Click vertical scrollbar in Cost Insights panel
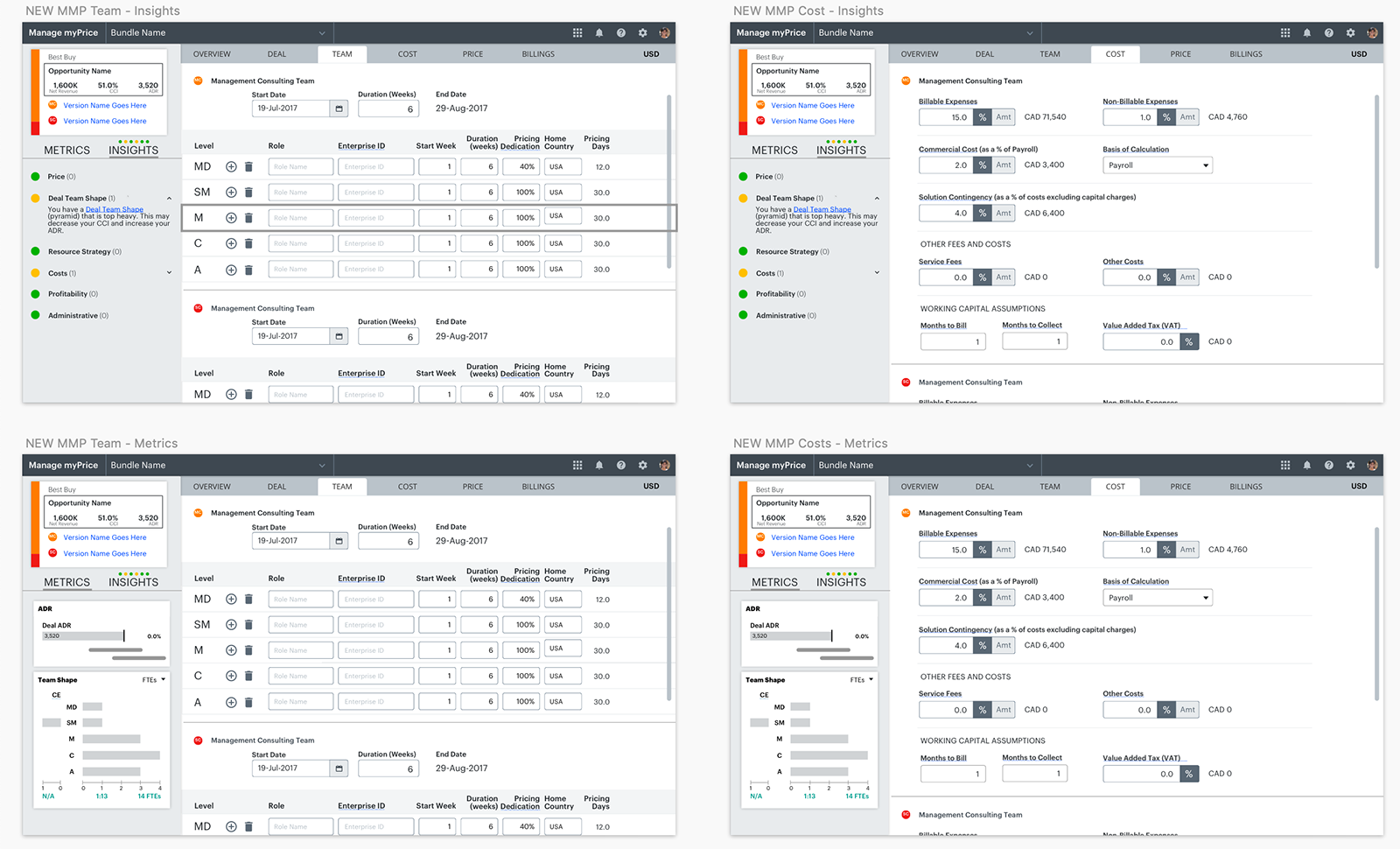The width and height of the screenshot is (1400, 849). 1376,181
